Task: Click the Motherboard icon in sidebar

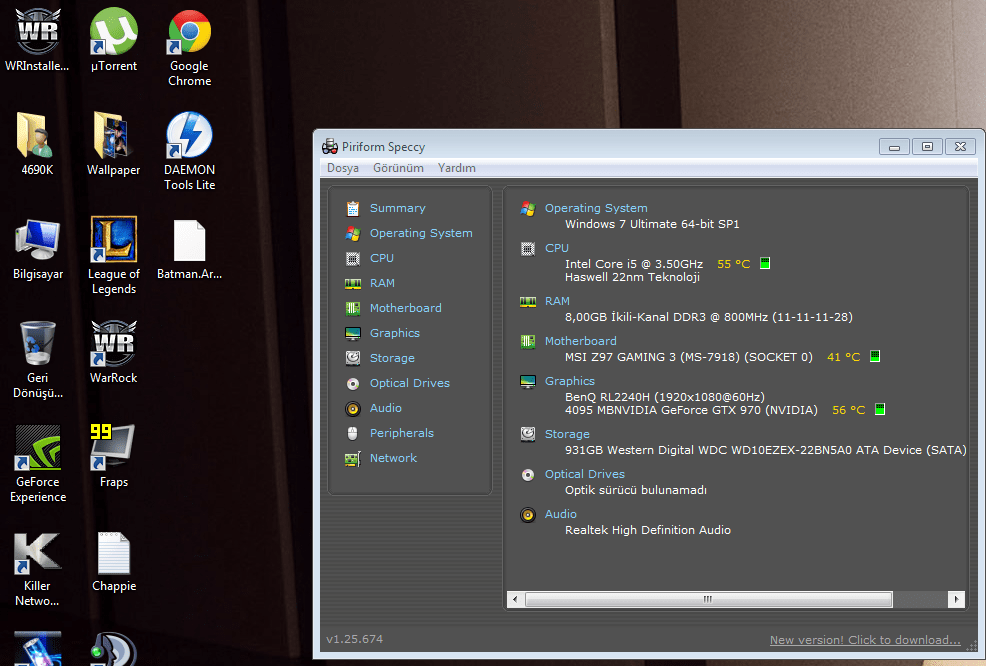Action: click(353, 308)
